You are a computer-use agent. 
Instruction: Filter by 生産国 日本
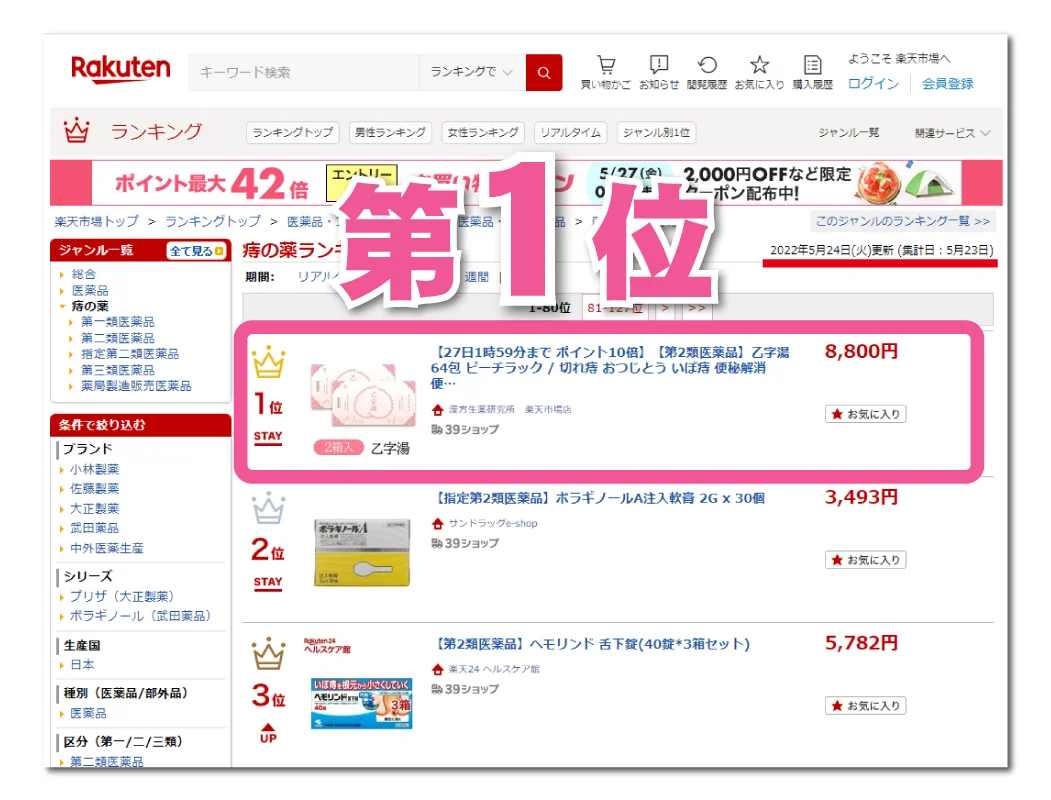[82, 665]
